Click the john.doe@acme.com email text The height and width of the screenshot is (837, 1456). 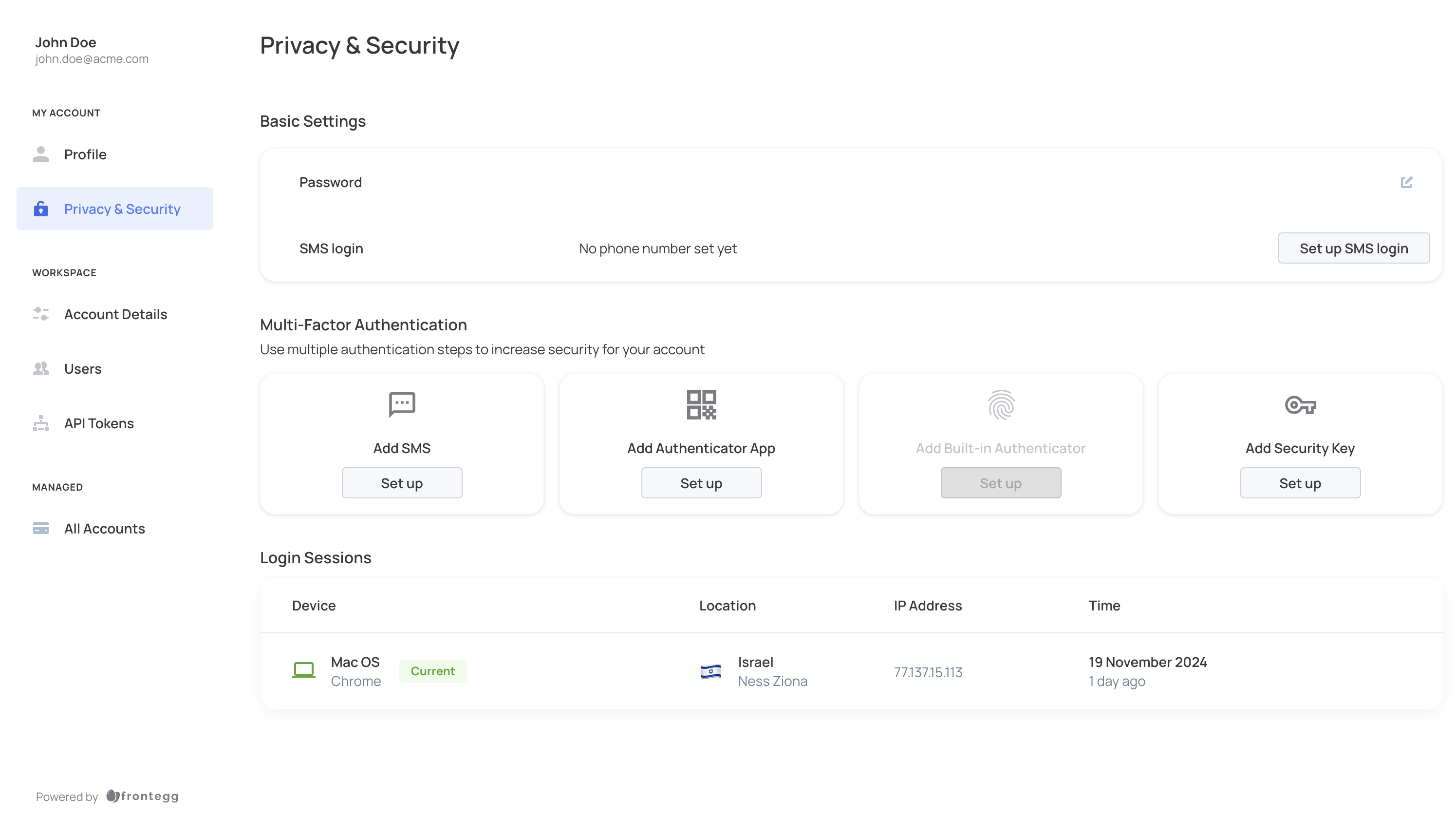tap(92, 58)
